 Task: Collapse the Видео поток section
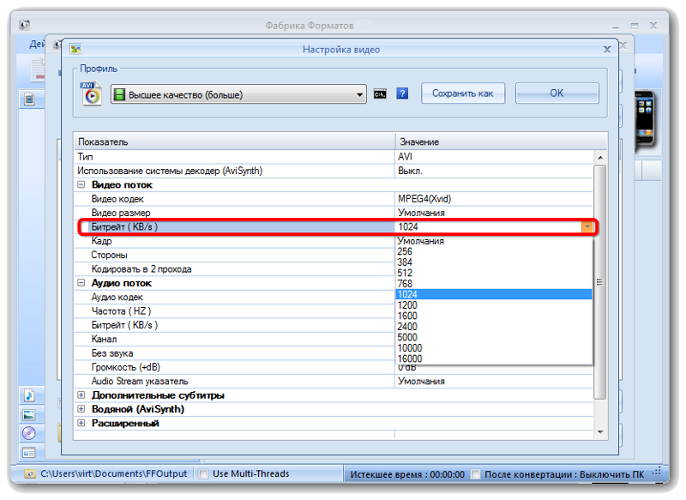pos(81,185)
